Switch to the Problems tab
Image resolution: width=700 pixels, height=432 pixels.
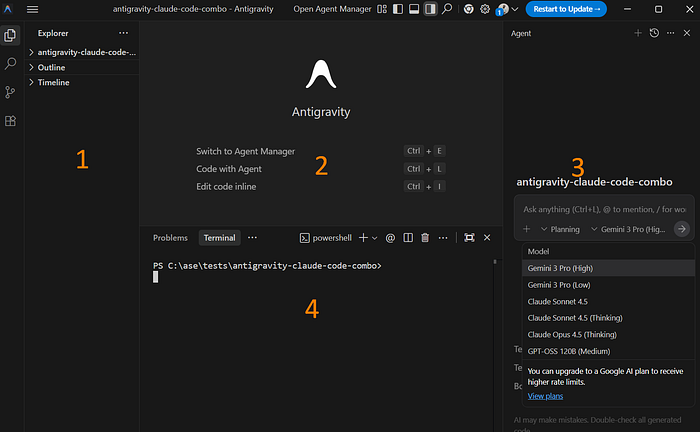[170, 238]
